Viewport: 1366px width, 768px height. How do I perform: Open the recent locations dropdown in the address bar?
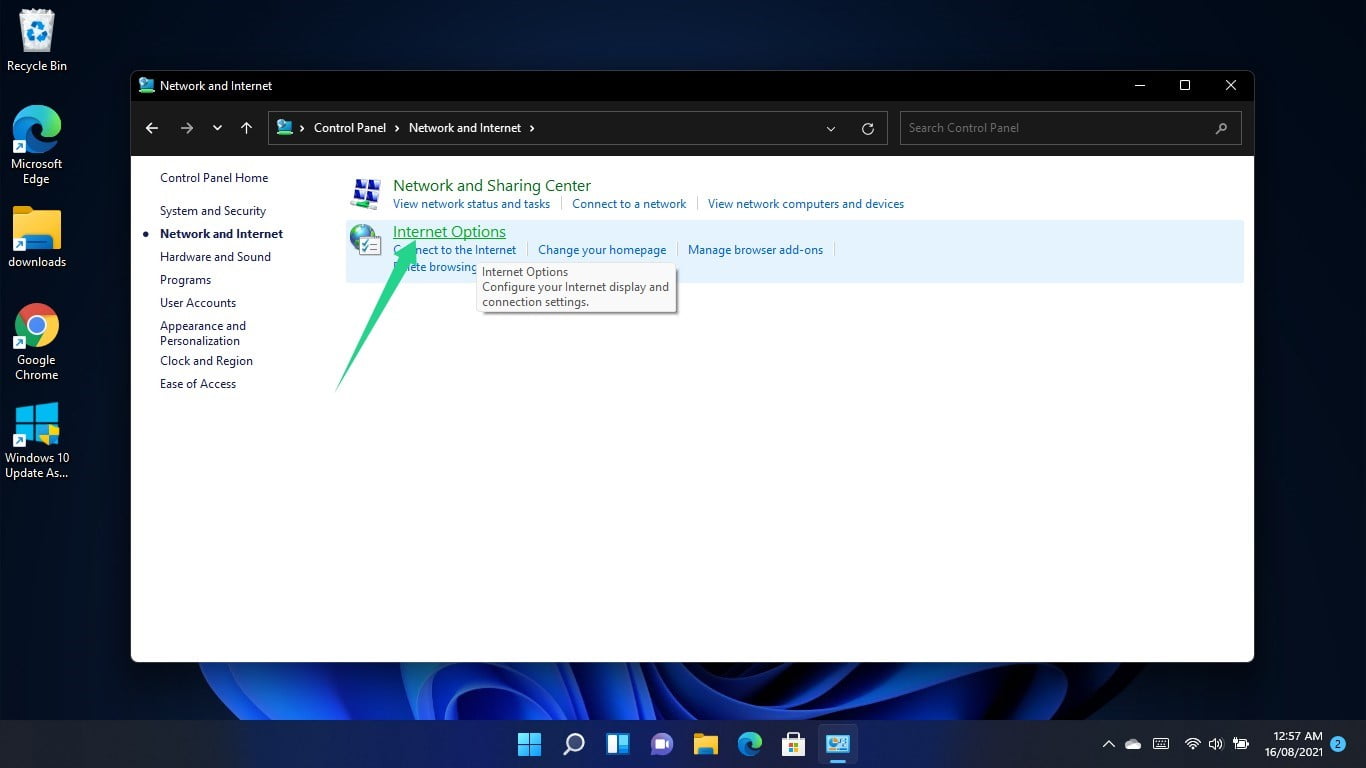(x=831, y=128)
